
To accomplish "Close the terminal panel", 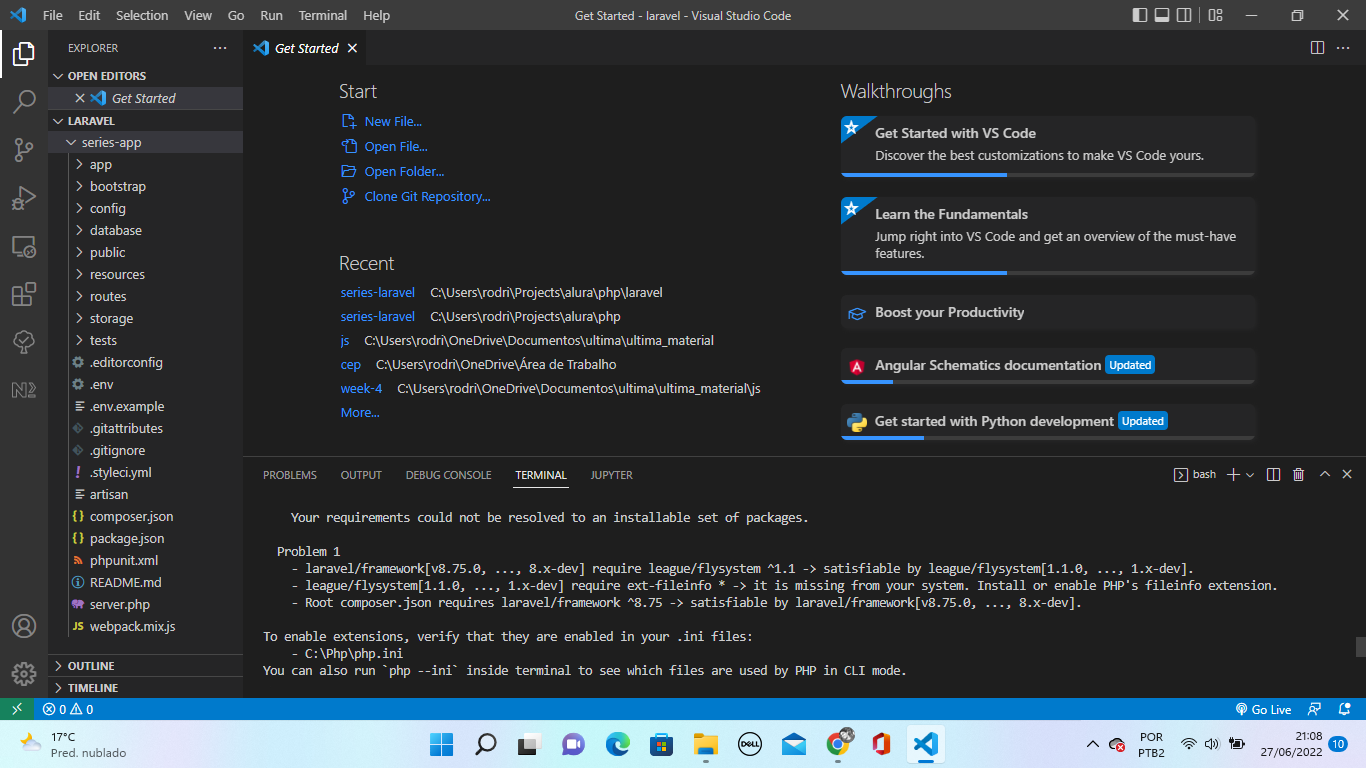I will [1347, 475].
